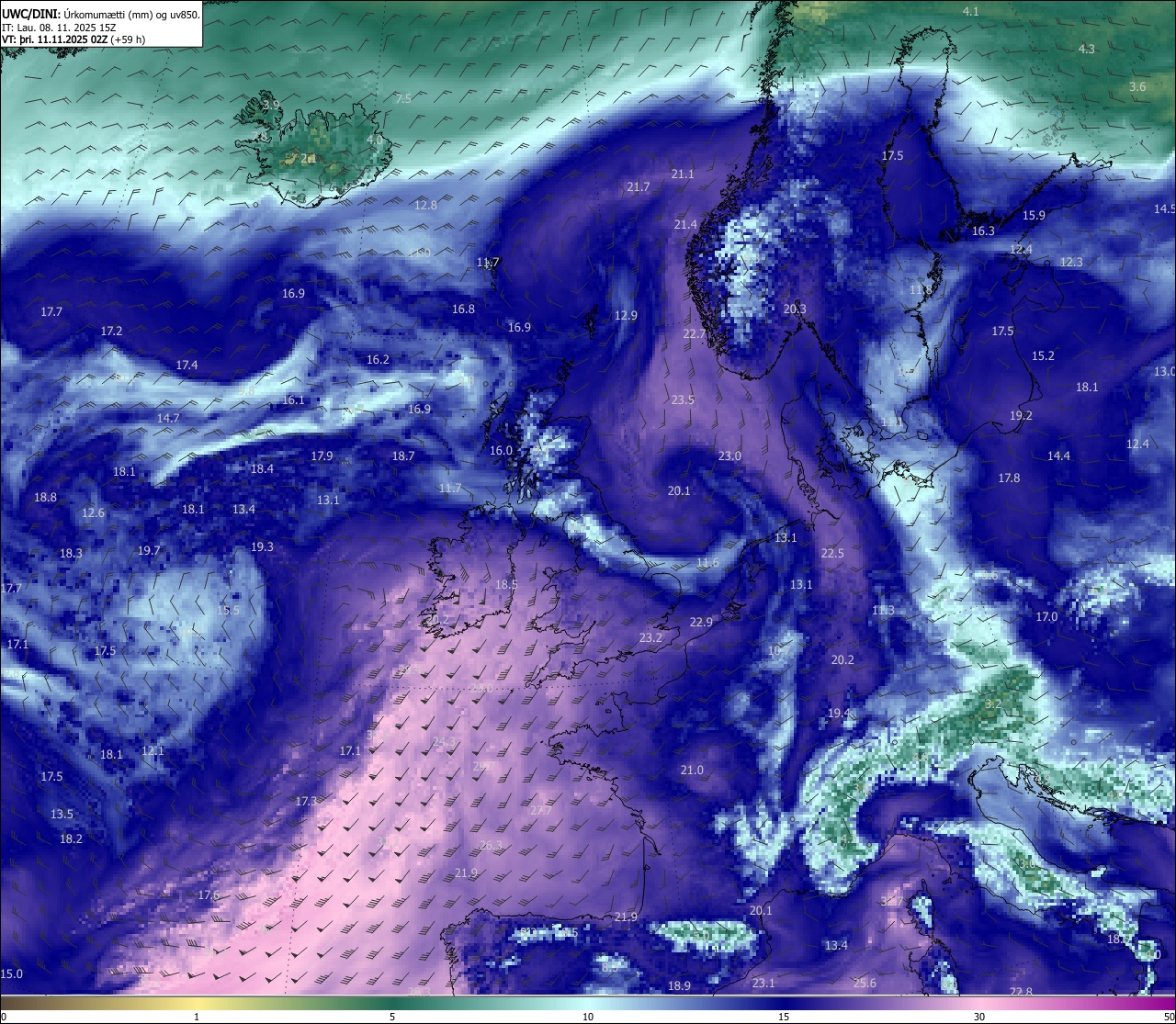Click the map value 22.9
The width and height of the screenshot is (1176, 1024).
pyautogui.click(x=701, y=622)
